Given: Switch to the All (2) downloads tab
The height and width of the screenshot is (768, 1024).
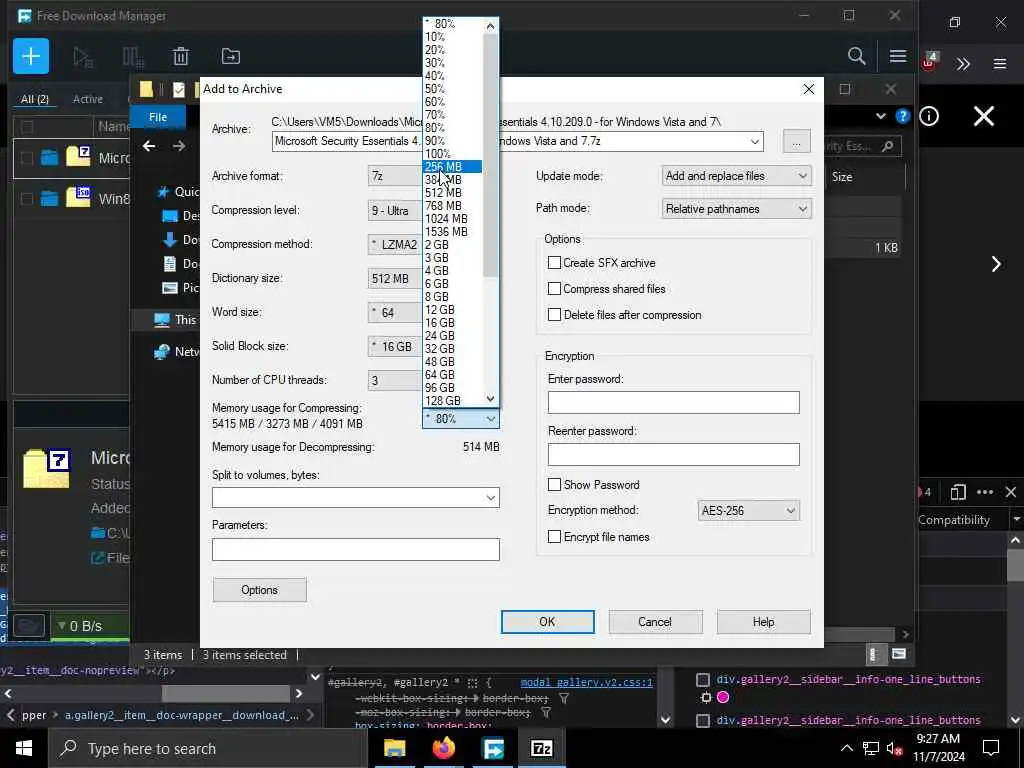Looking at the screenshot, I should [35, 99].
